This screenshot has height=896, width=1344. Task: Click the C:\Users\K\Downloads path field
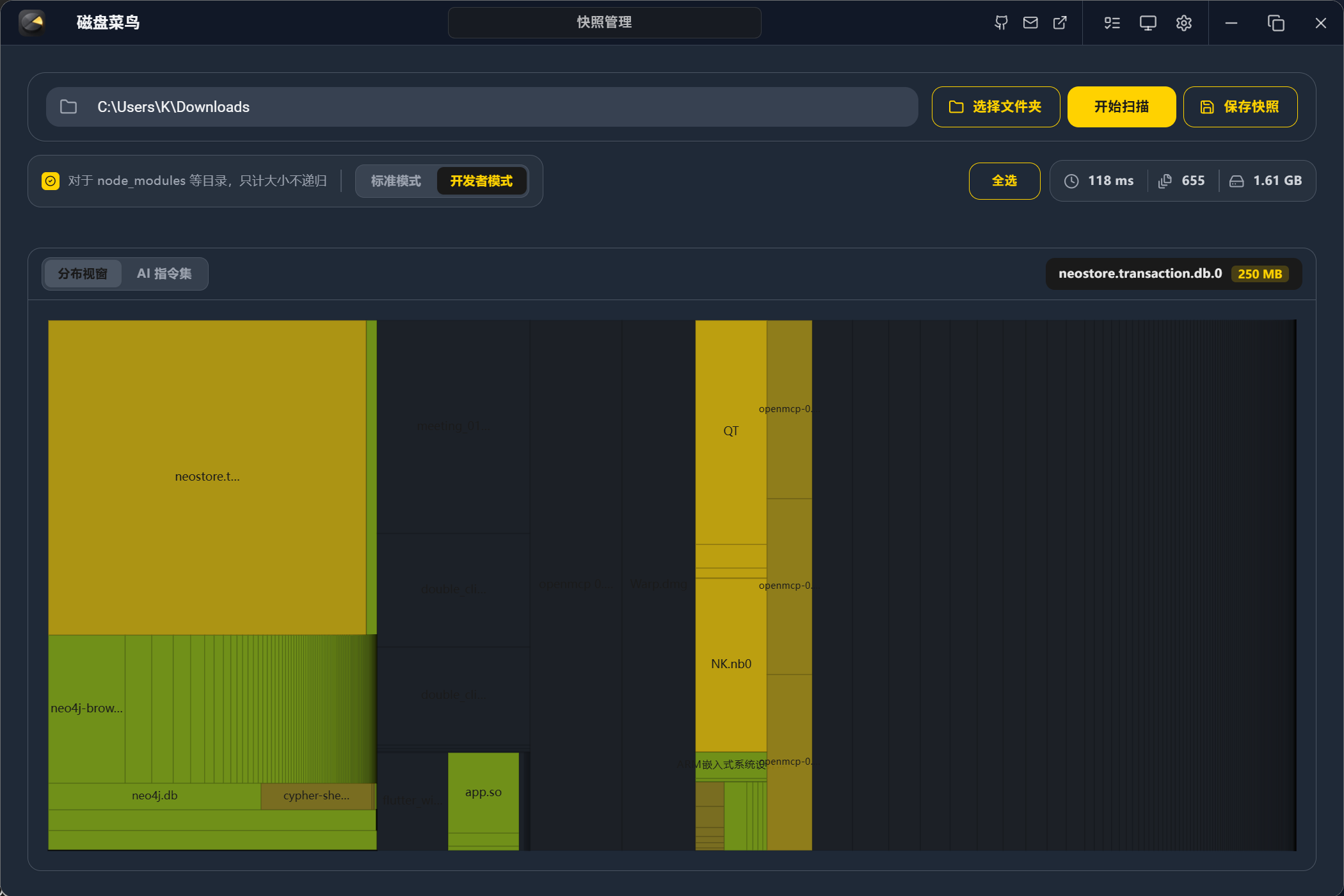coord(499,107)
